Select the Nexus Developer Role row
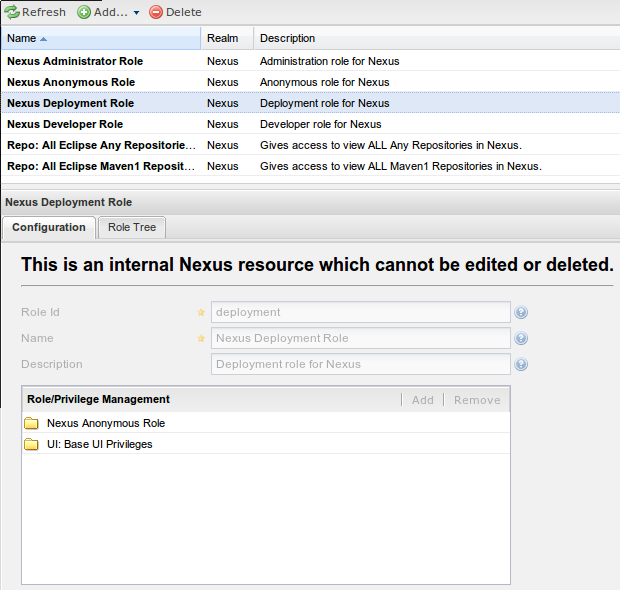 pos(310,124)
